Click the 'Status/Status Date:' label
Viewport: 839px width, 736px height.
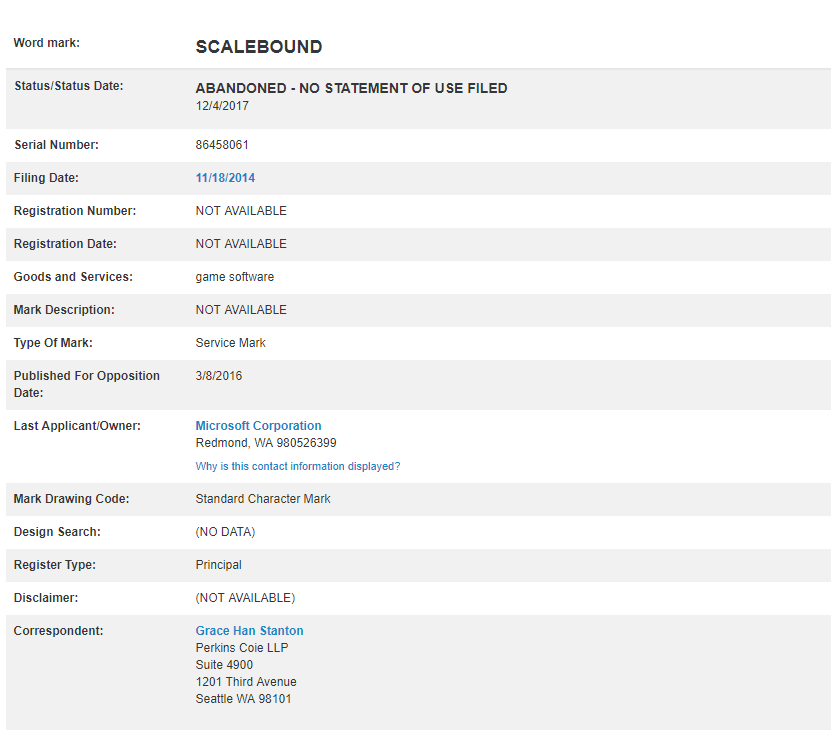pyautogui.click(x=68, y=86)
